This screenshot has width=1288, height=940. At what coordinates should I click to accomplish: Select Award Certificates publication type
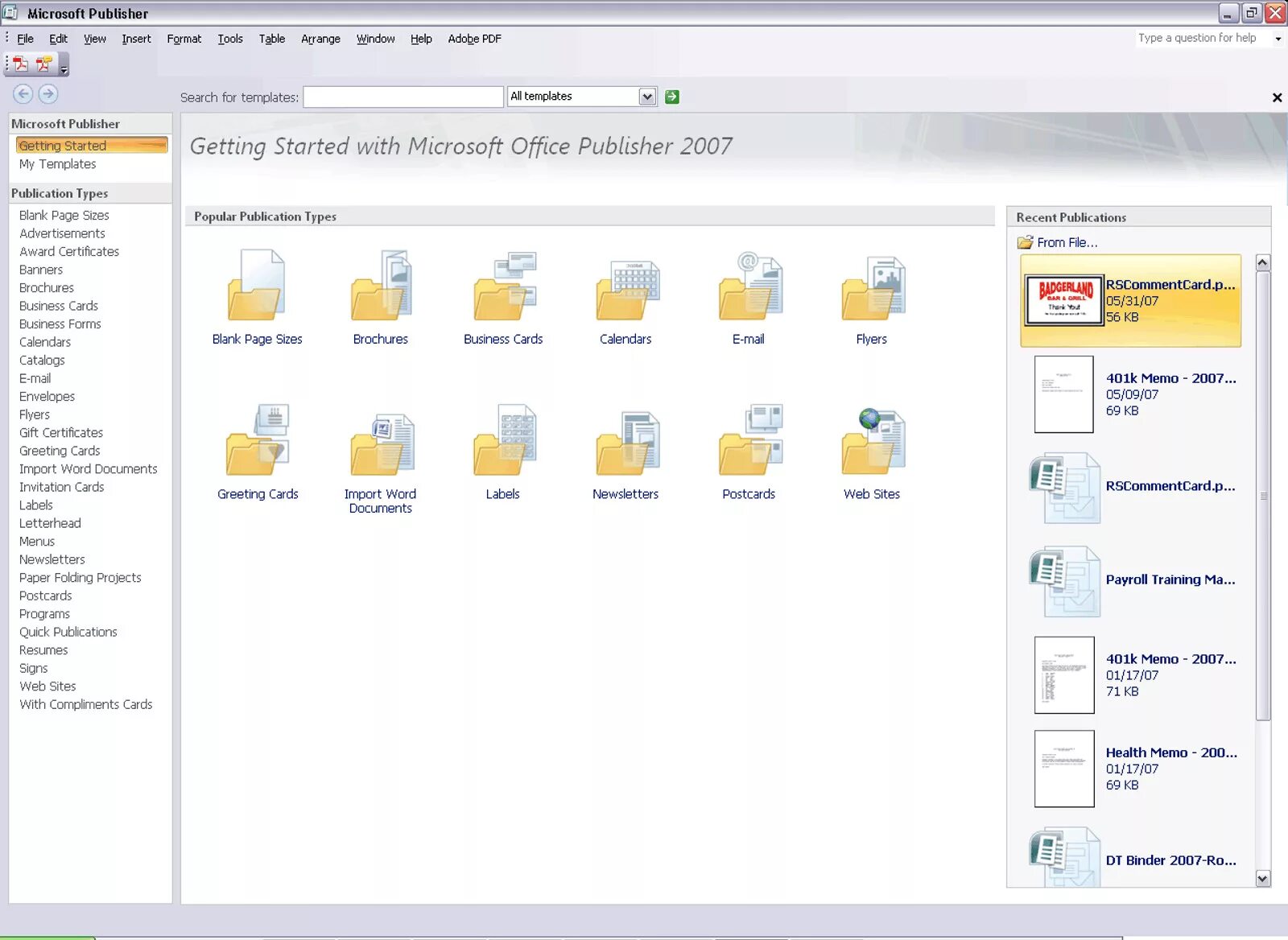click(69, 252)
